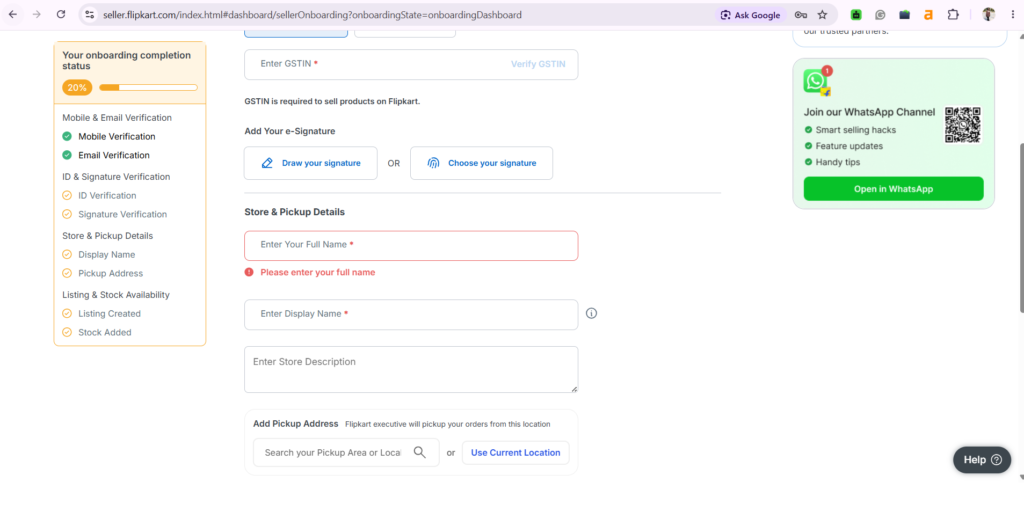Click the WhatsApp logo icon with badge
This screenshot has height=519, width=1024.
pyautogui.click(x=816, y=82)
